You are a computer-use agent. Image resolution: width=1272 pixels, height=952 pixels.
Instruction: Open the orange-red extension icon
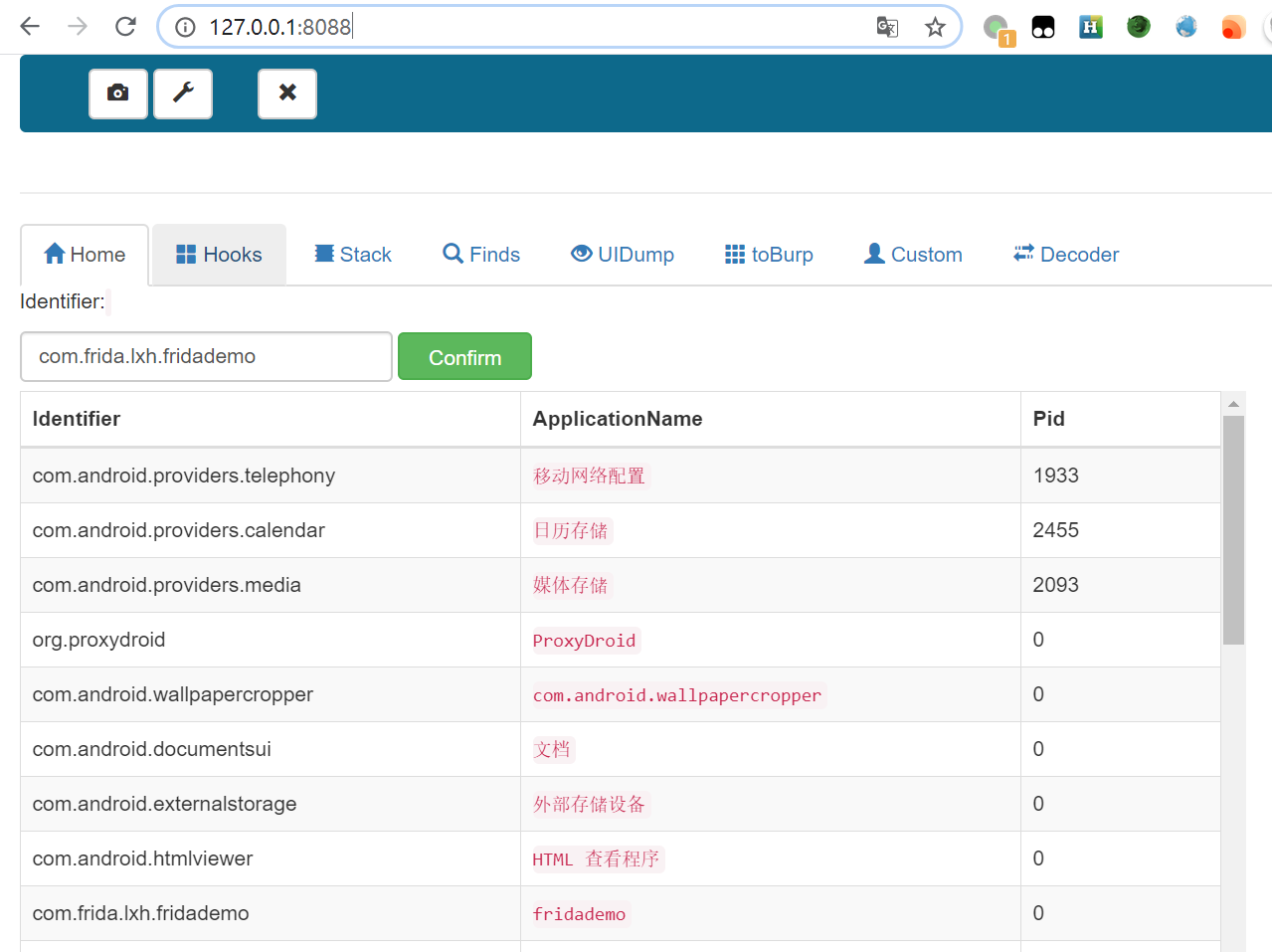(1233, 27)
